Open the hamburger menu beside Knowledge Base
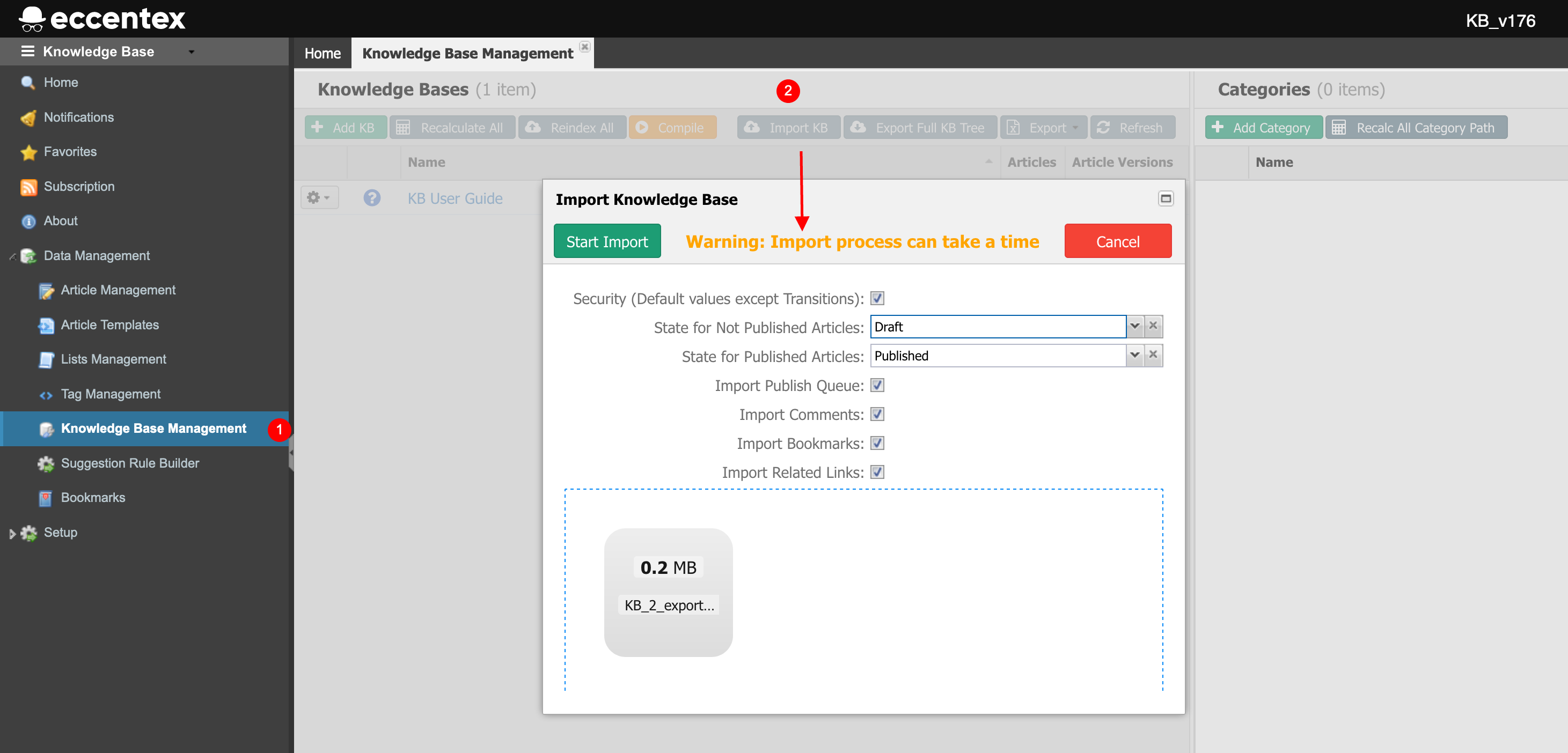Viewport: 1568px width, 753px height. [x=27, y=51]
